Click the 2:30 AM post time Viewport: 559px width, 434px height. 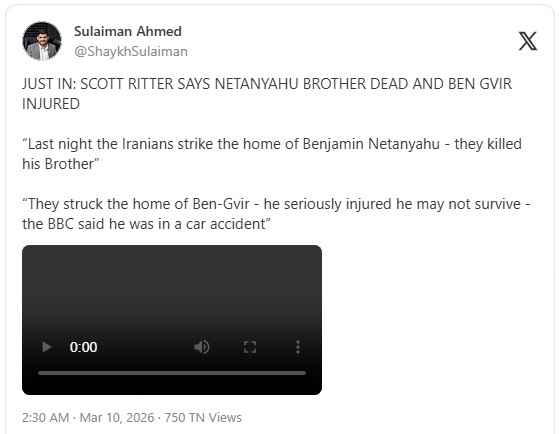point(45,418)
